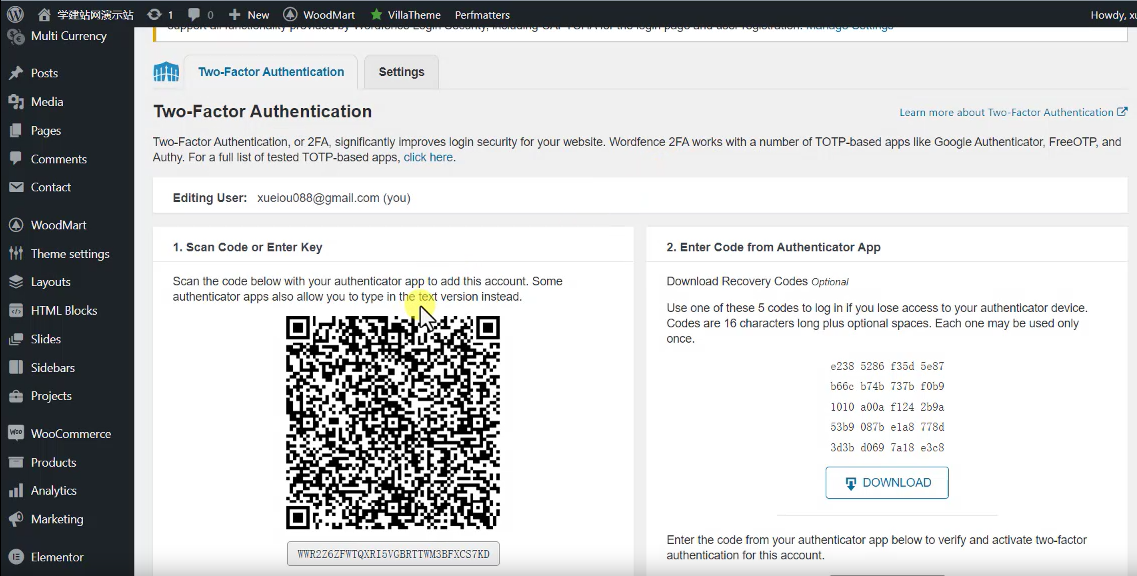This screenshot has width=1137, height=576.
Task: Click recovery code e238 5286 f35d 5e87
Action: click(887, 366)
